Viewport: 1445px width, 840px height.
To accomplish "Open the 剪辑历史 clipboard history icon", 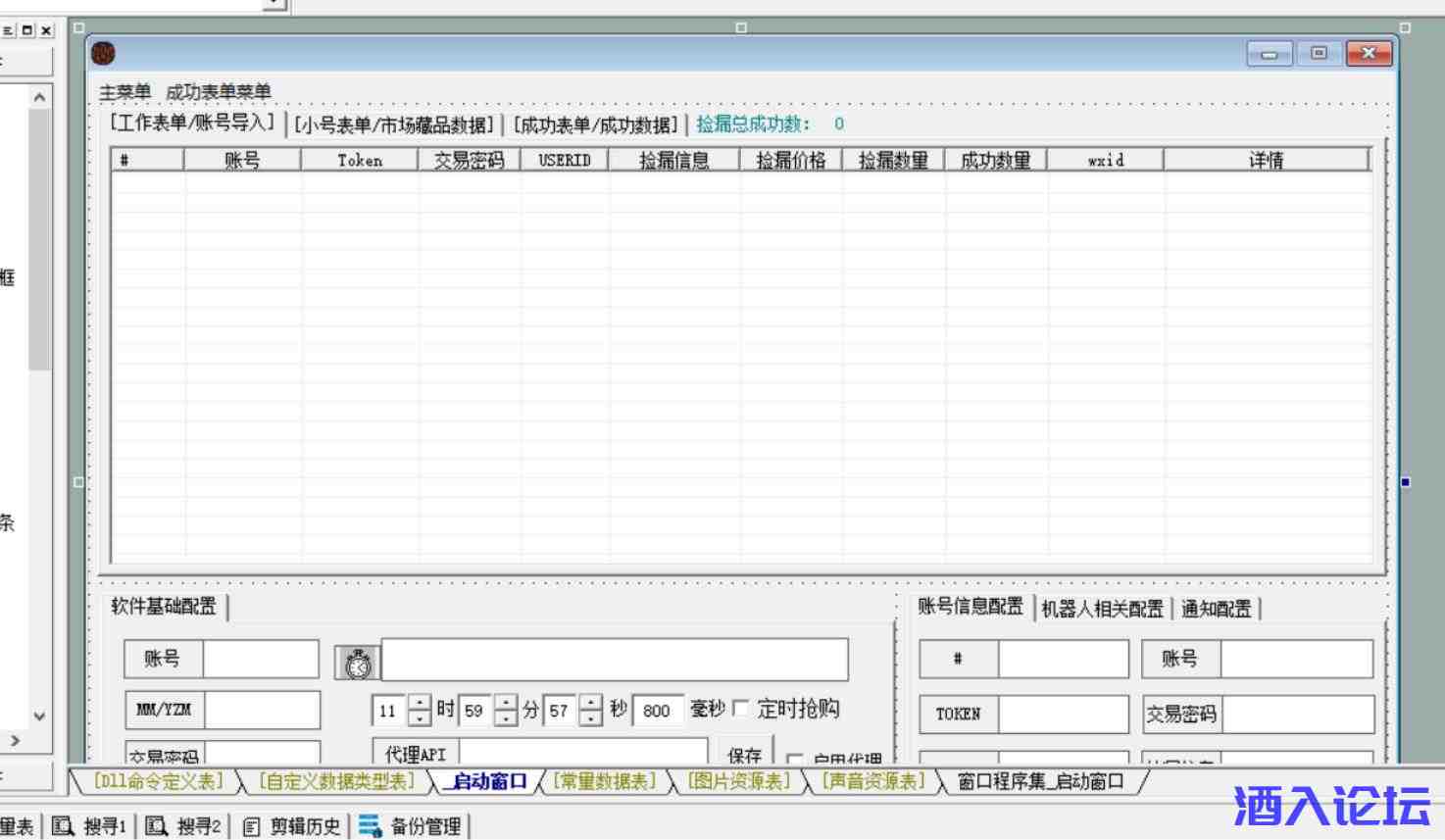I will click(x=251, y=826).
